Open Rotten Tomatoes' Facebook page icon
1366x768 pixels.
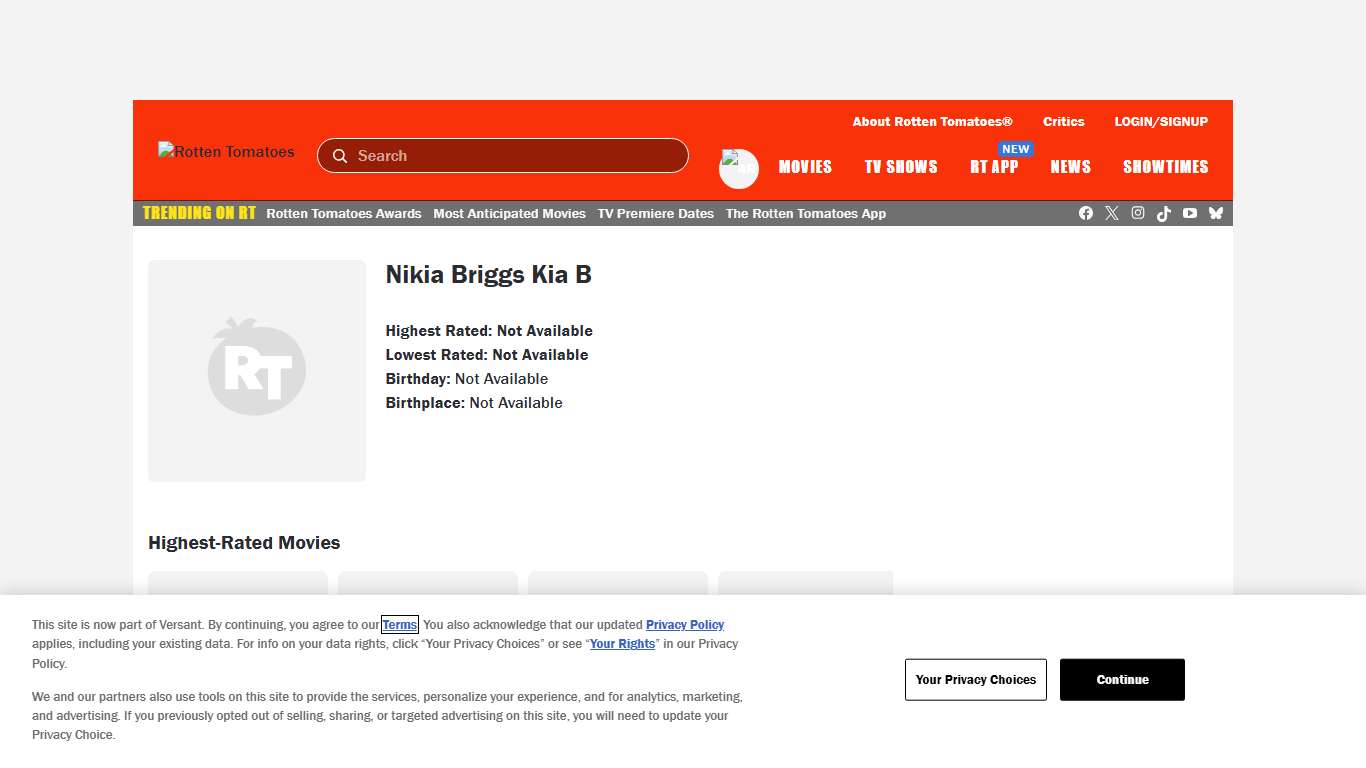[x=1086, y=213]
